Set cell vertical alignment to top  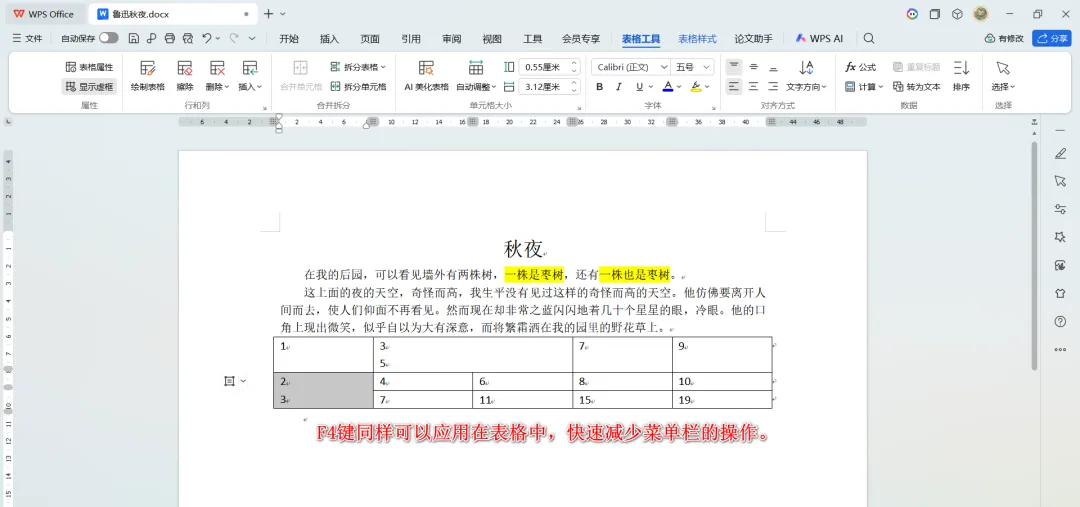(734, 67)
